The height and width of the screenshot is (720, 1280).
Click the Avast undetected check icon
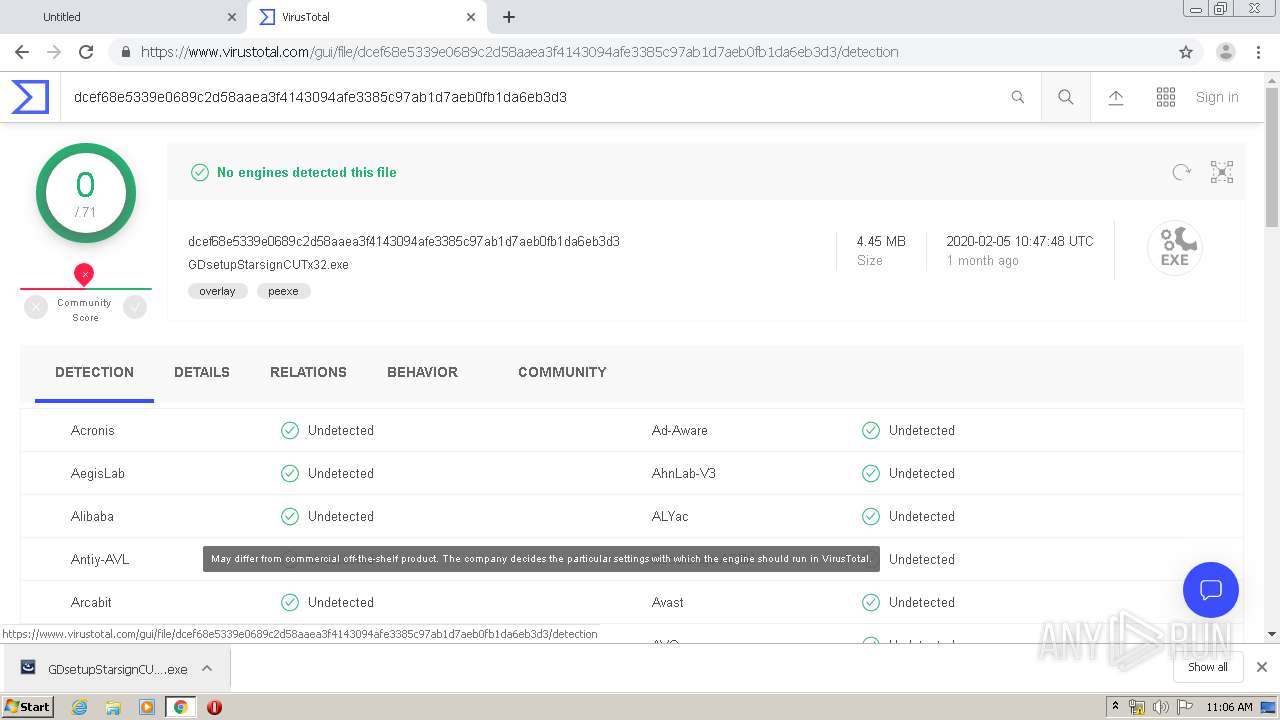coord(871,602)
